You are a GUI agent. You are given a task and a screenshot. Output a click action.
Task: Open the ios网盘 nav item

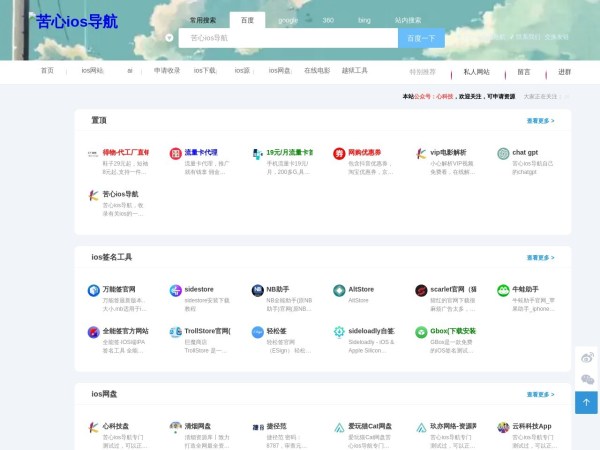pos(279,71)
